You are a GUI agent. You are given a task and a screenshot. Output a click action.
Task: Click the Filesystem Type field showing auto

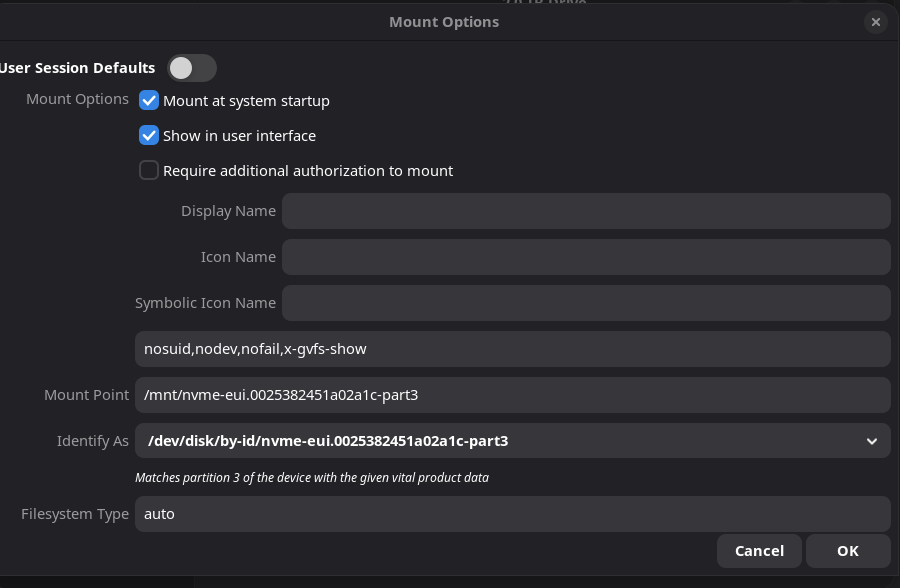tap(512, 514)
